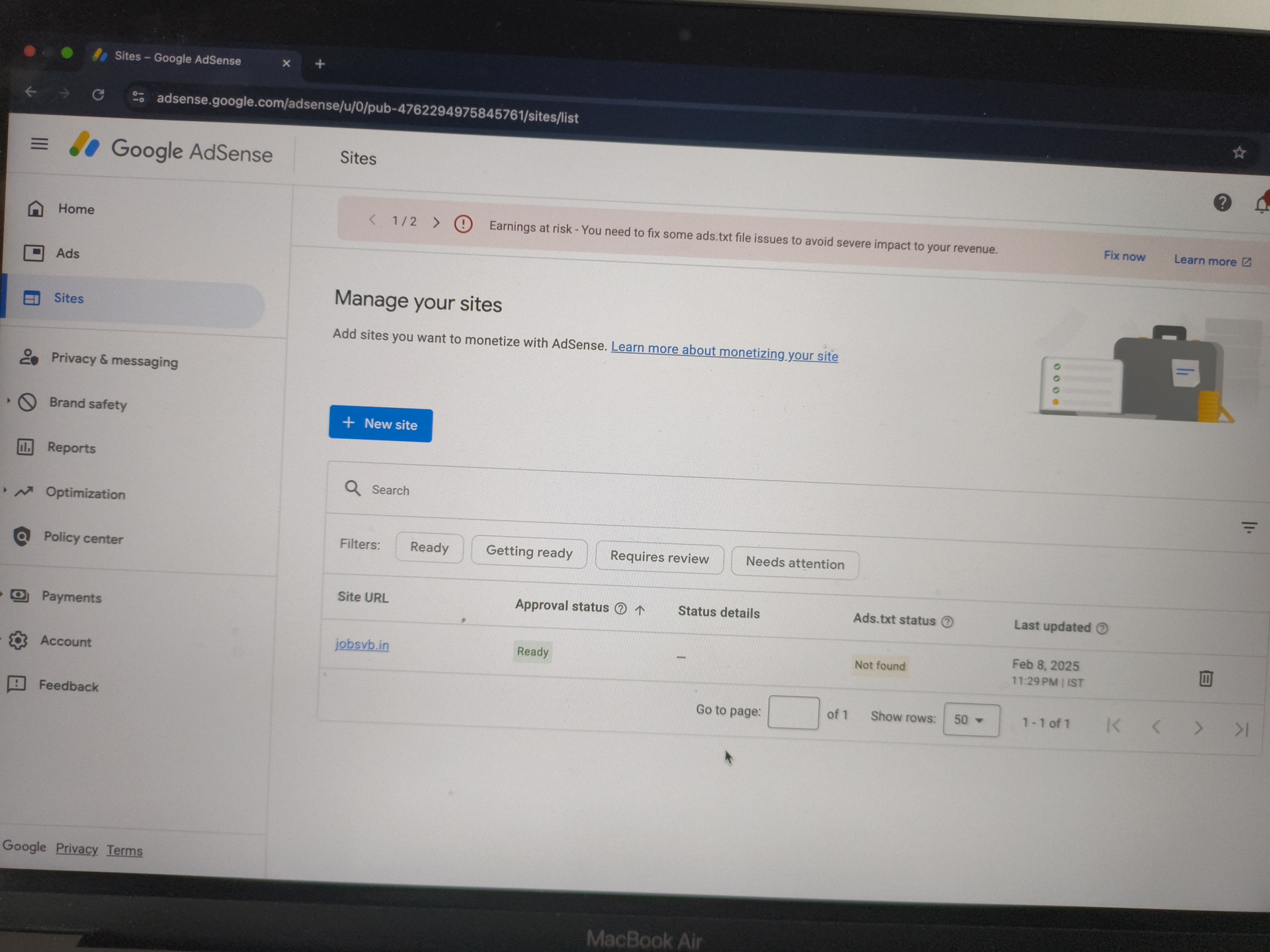This screenshot has width=1270, height=952.
Task: Open notifications bell icon
Action: tap(1261, 204)
